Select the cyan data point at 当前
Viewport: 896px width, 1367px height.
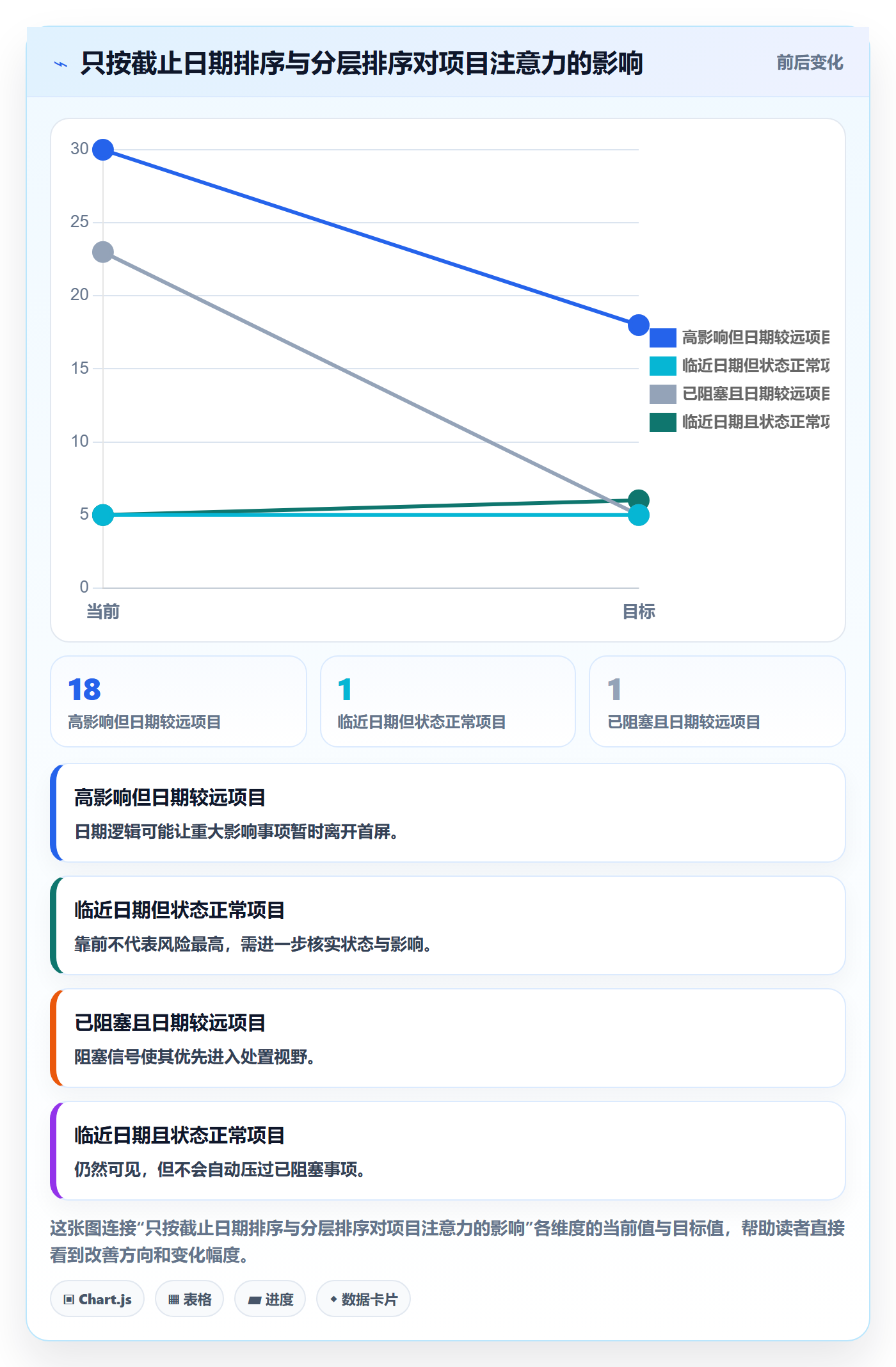click(103, 515)
